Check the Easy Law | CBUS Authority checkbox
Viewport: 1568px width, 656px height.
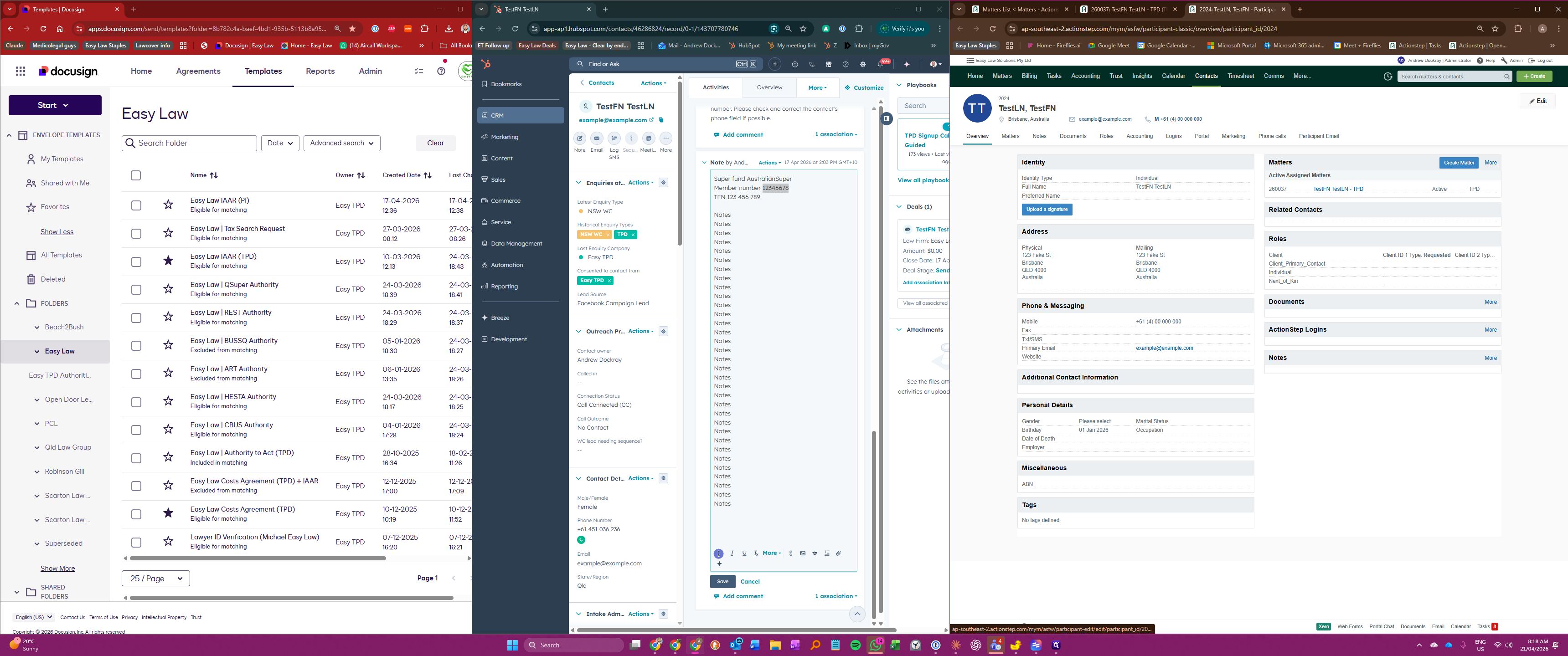[x=136, y=430]
